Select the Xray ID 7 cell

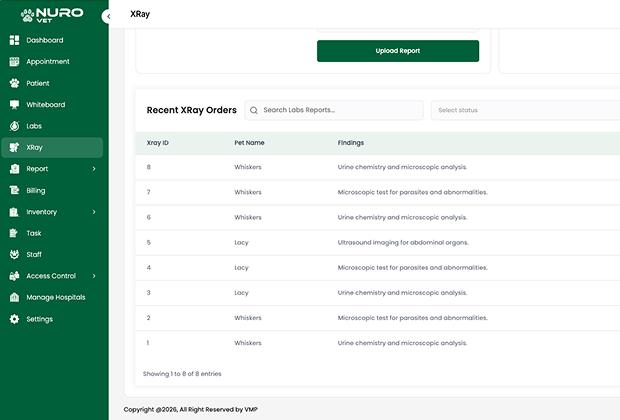coord(149,192)
